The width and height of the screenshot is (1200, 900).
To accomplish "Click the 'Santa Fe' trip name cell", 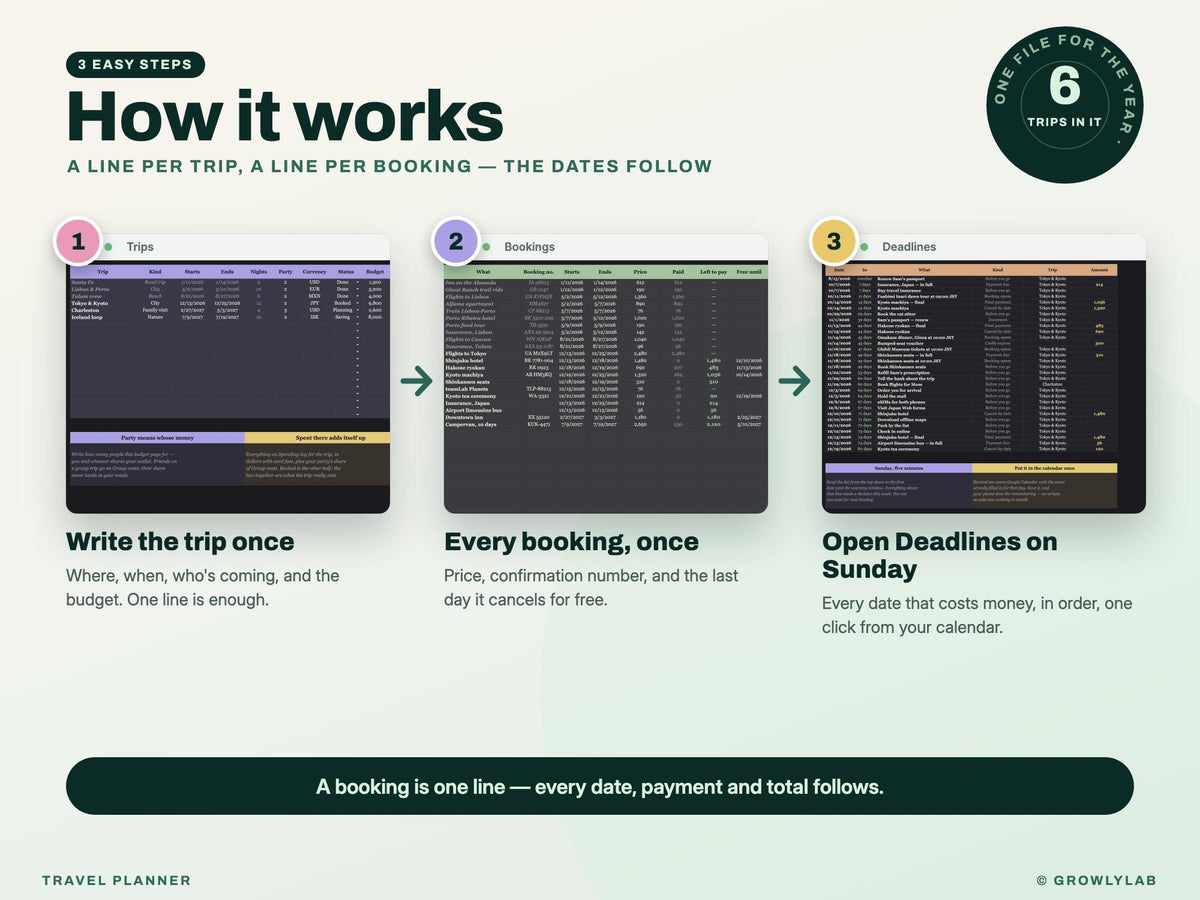I will click(x=82, y=282).
